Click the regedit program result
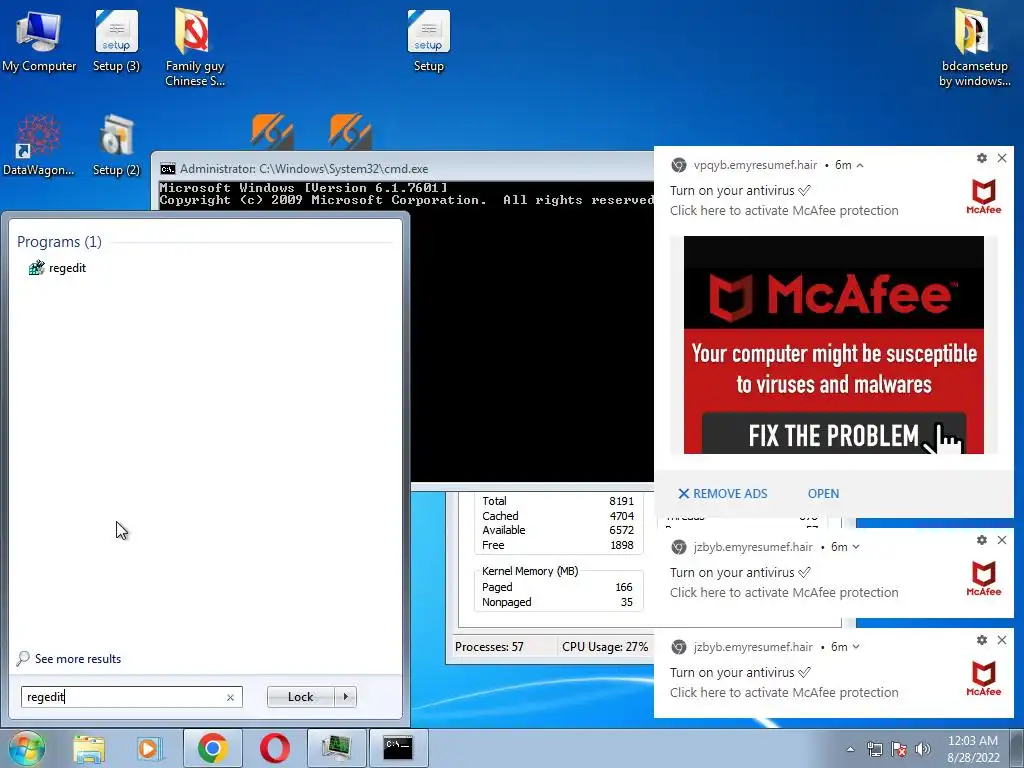Screen dimensions: 1024x768 tap(57, 268)
